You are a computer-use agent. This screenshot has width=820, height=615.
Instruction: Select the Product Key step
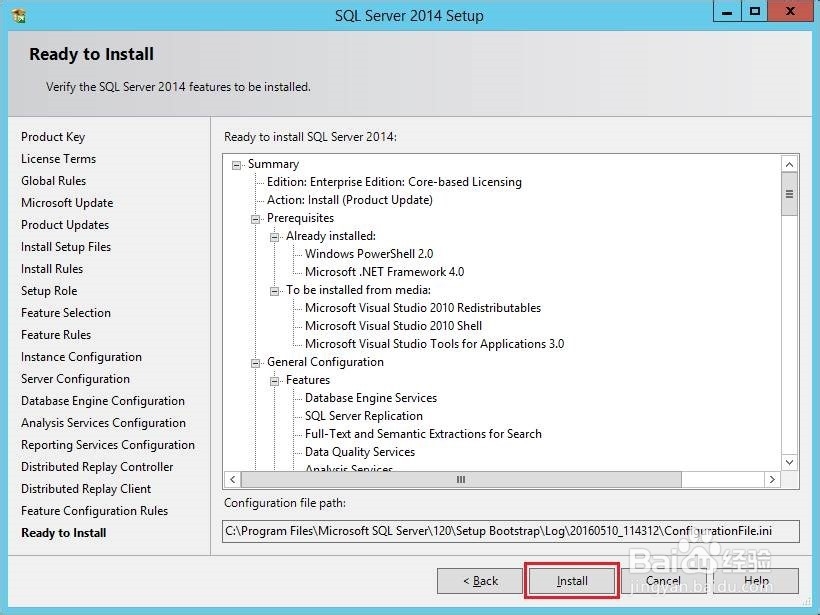coord(53,137)
